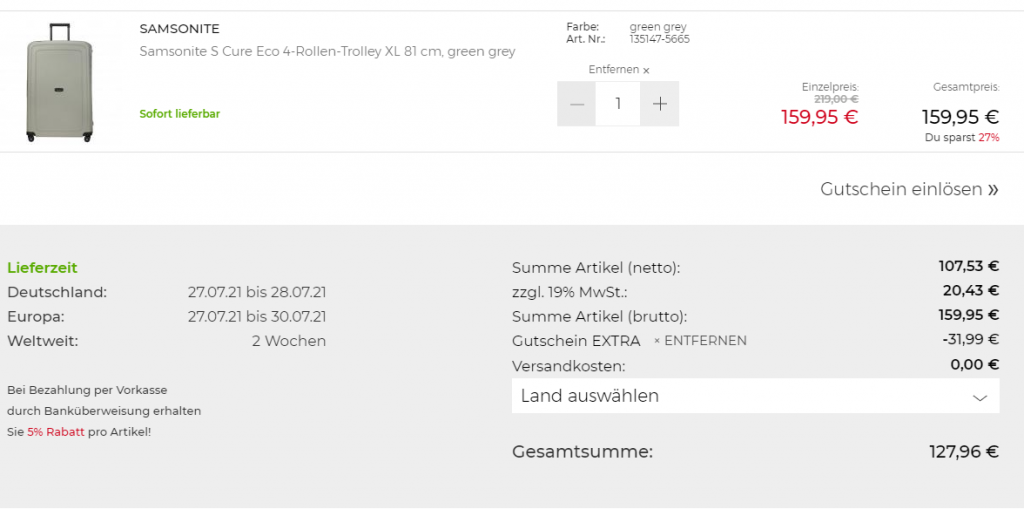The image size is (1024, 509).
Task: Click the chevron arrow in the country selector
Action: [x=979, y=397]
